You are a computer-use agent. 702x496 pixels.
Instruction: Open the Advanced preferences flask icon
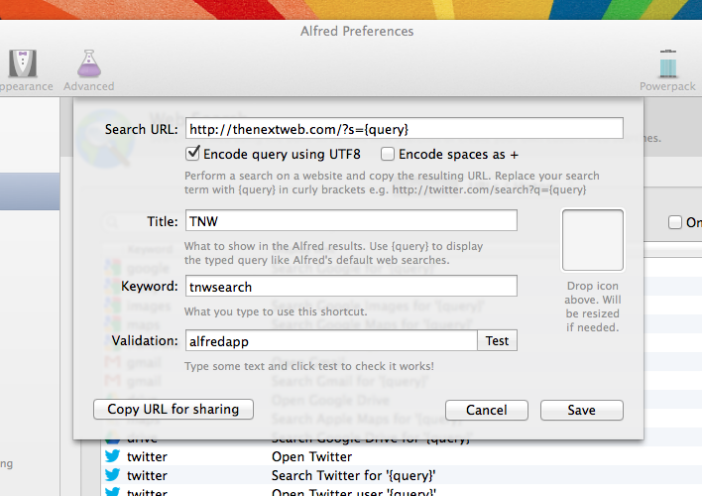tap(89, 64)
